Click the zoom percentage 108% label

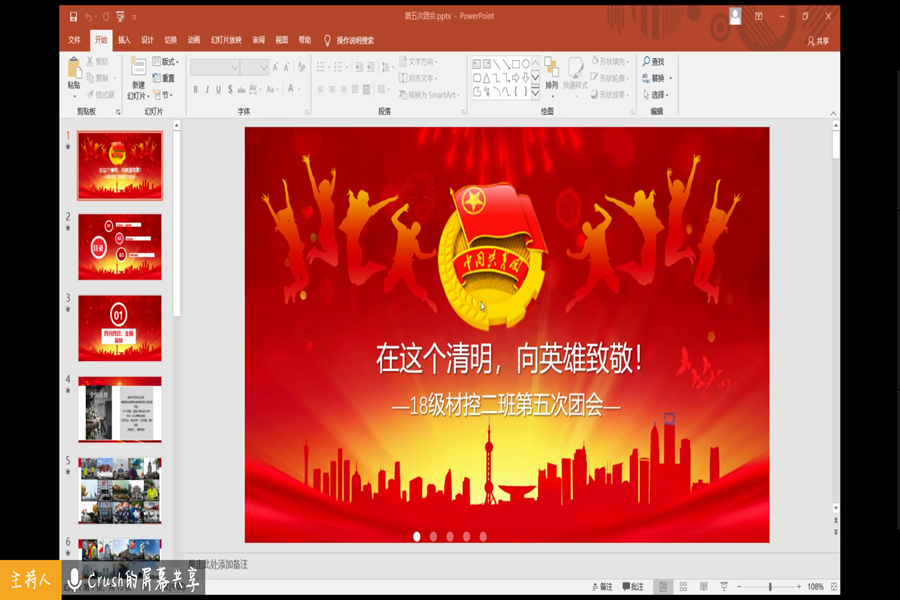pos(815,586)
